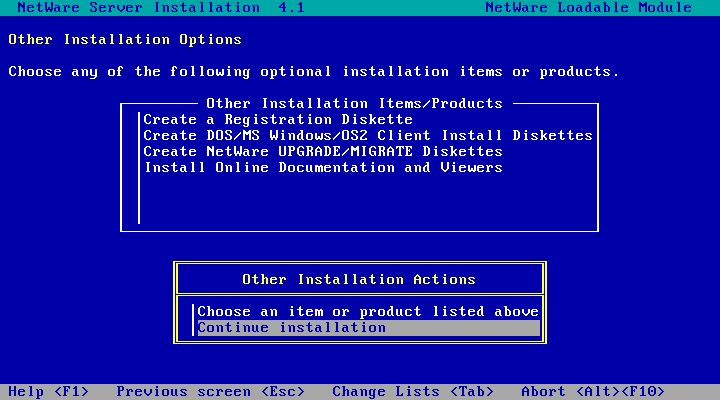Select Create NetWare UPGRADE/MIGRATE Diskettes
720x400 pixels.
323,152
